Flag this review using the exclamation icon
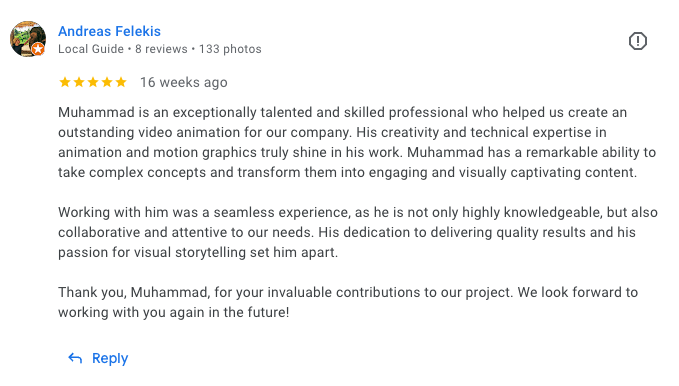The image size is (679, 386). point(637,41)
